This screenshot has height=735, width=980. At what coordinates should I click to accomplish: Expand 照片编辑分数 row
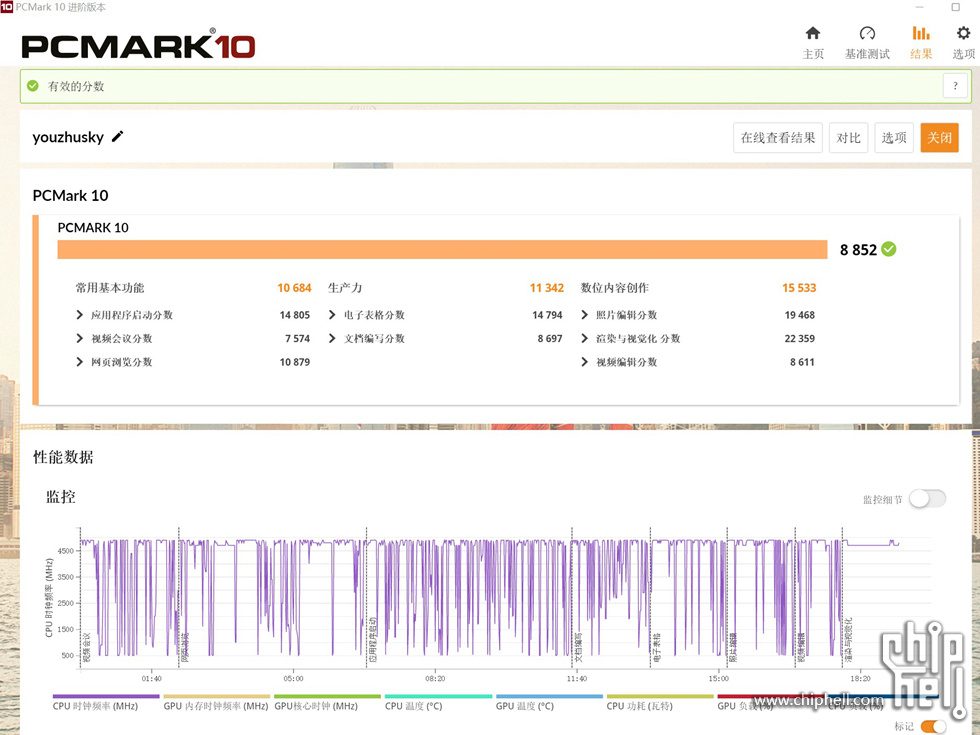(584, 314)
